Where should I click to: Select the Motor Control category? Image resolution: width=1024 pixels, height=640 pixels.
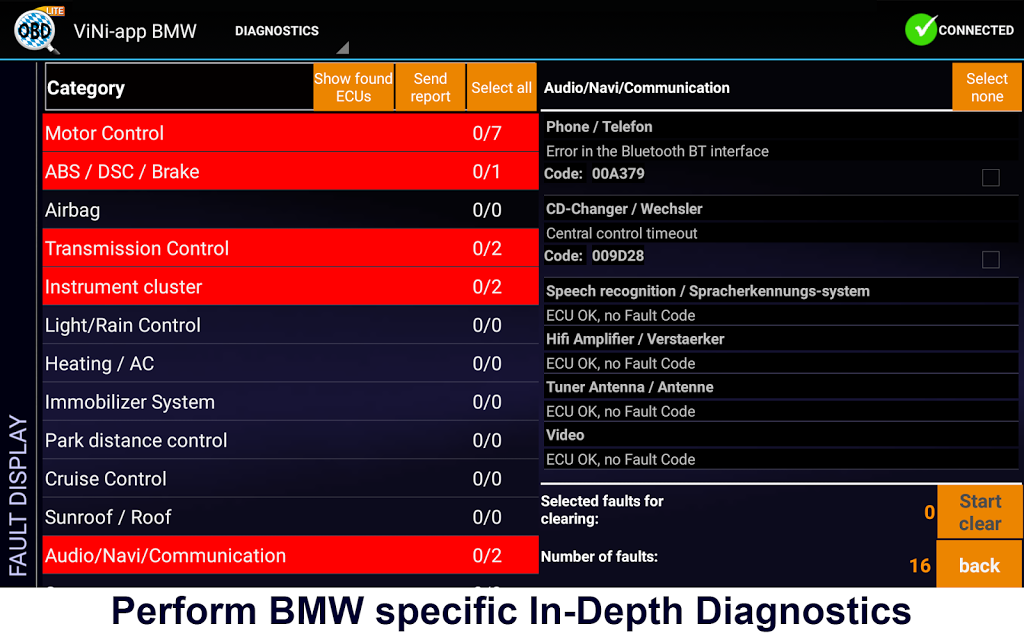[290, 133]
